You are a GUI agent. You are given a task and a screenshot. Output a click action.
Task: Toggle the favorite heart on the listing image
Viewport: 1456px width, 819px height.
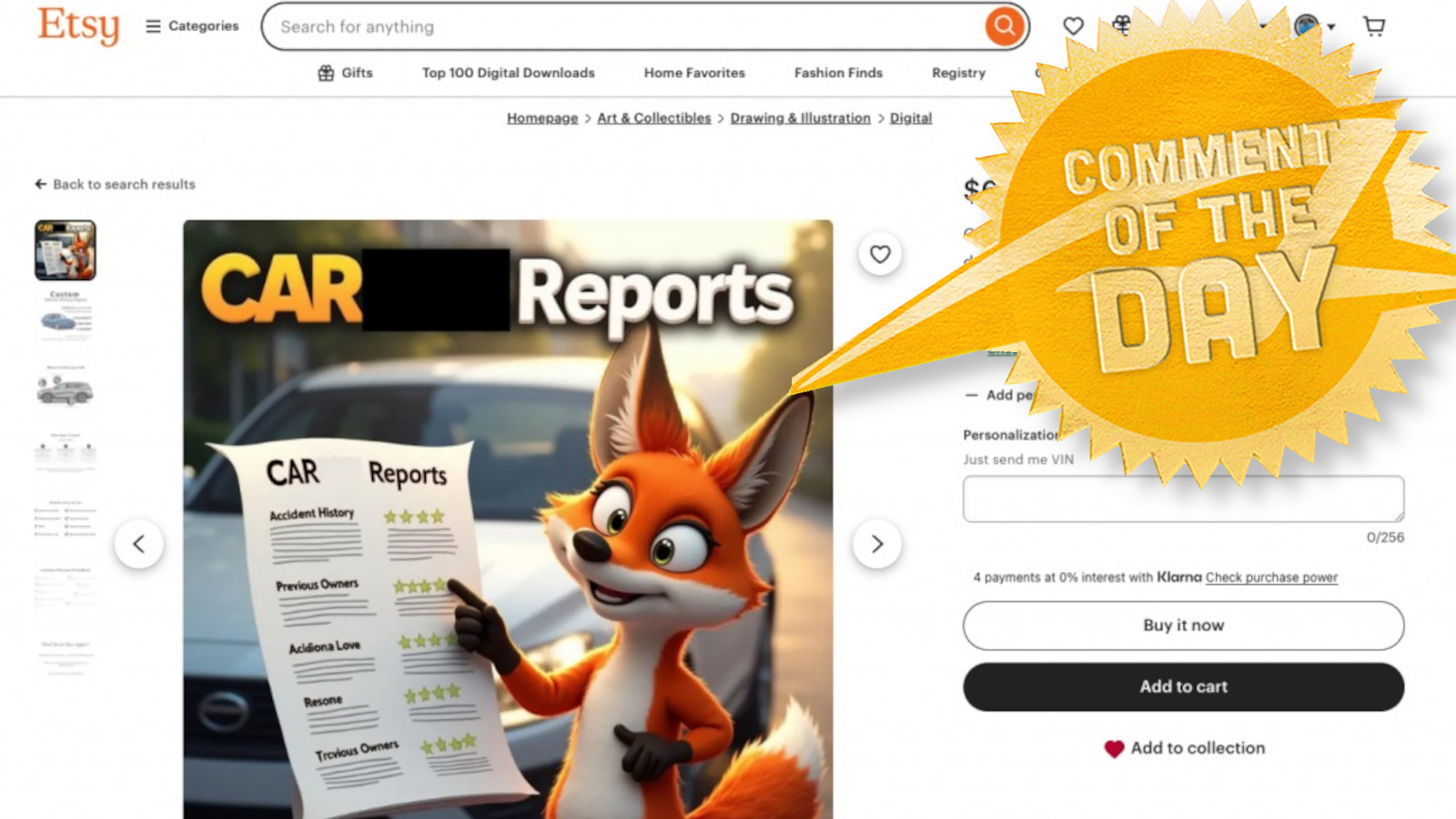(x=879, y=255)
